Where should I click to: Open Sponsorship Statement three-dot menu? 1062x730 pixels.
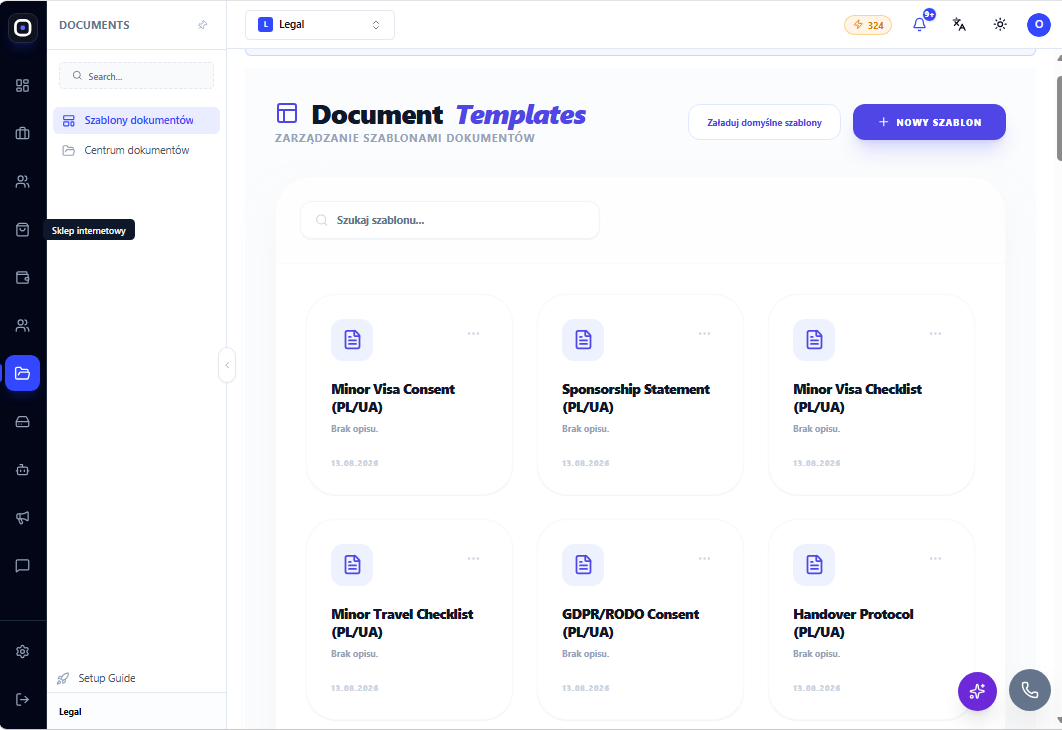704,333
